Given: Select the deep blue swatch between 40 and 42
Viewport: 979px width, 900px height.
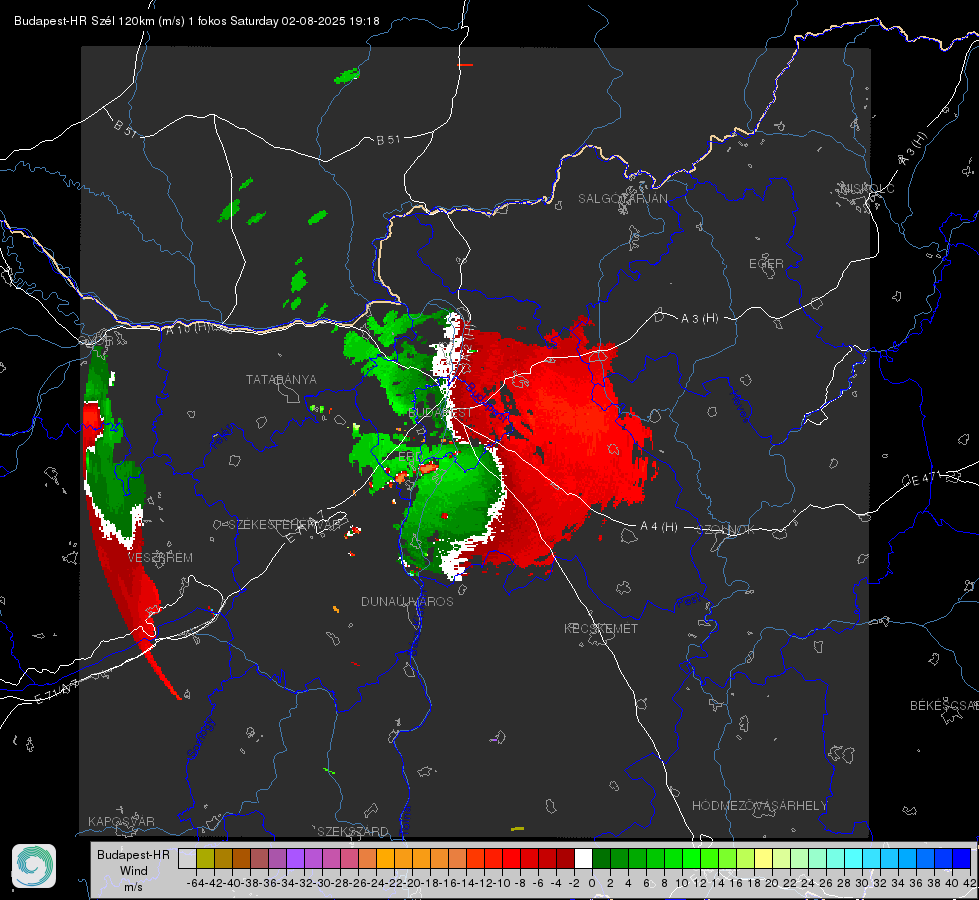Looking at the screenshot, I should (x=961, y=858).
